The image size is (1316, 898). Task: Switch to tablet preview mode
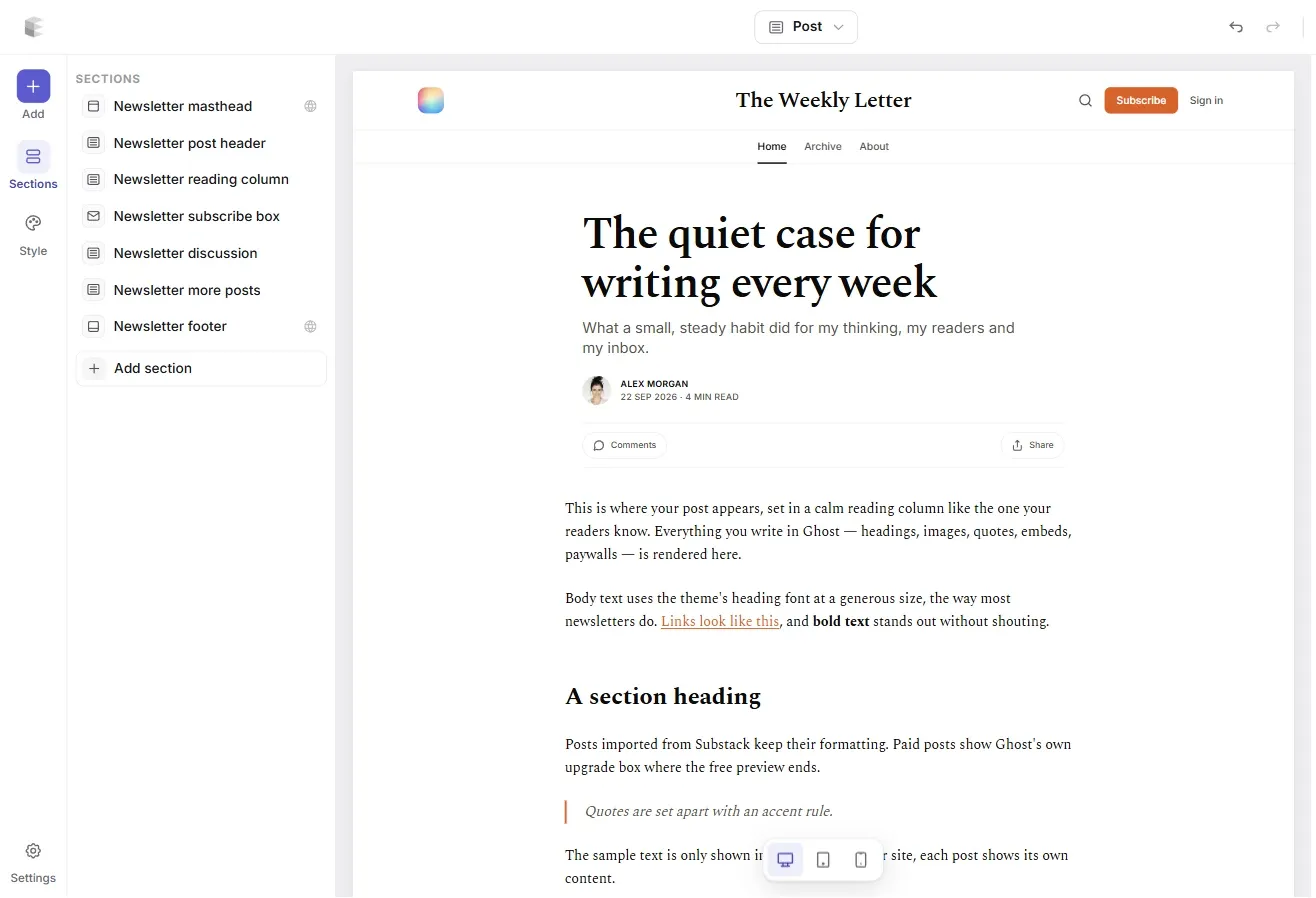(x=823, y=860)
